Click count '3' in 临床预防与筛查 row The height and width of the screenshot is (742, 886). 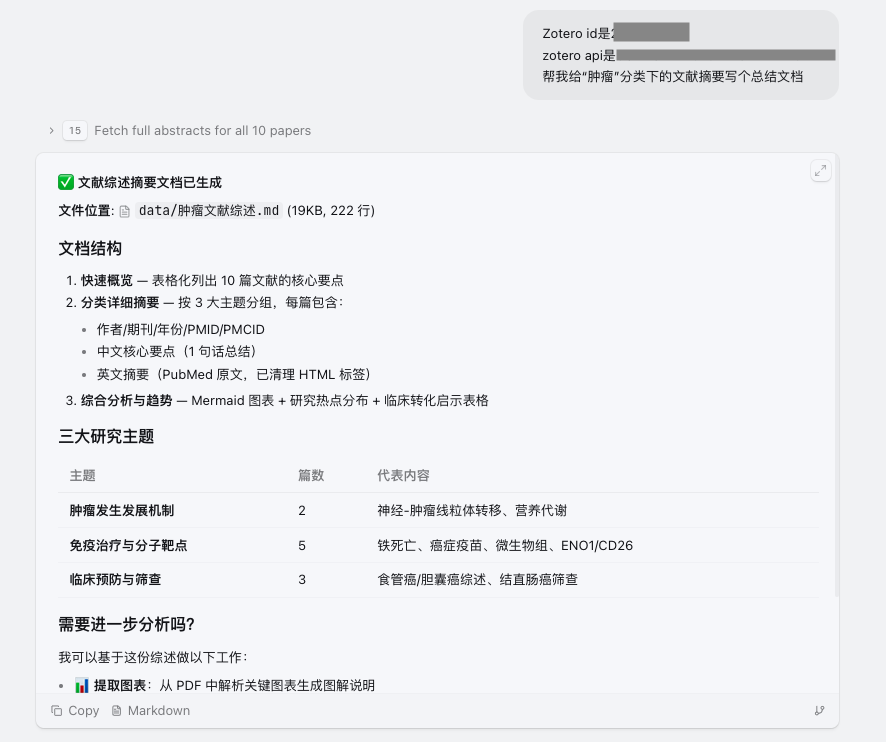point(302,579)
